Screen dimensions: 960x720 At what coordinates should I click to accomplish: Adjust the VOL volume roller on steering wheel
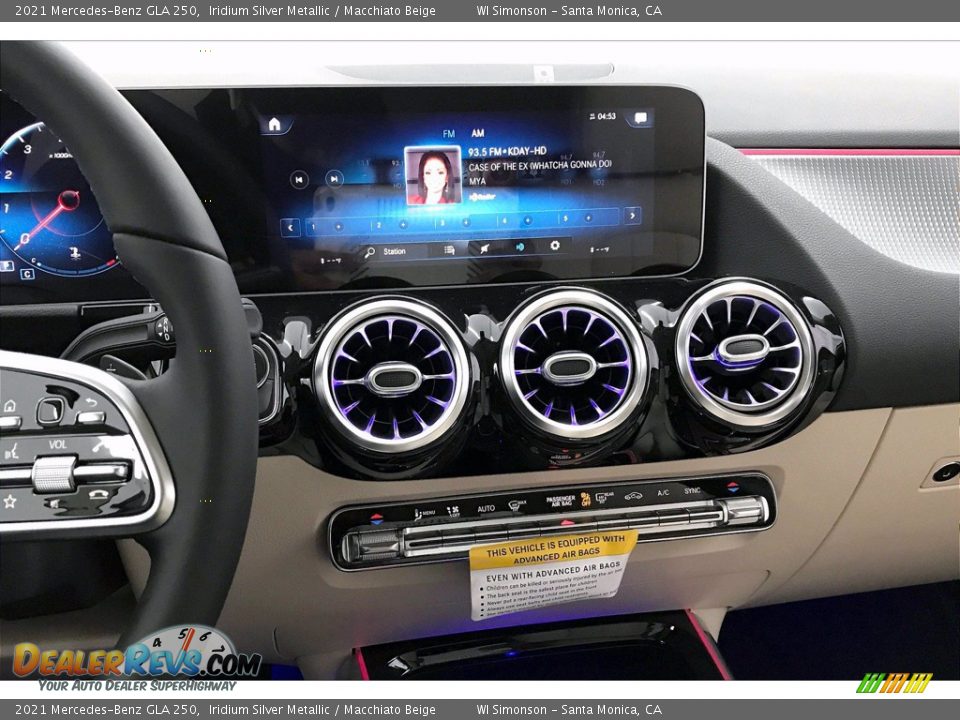(x=54, y=472)
